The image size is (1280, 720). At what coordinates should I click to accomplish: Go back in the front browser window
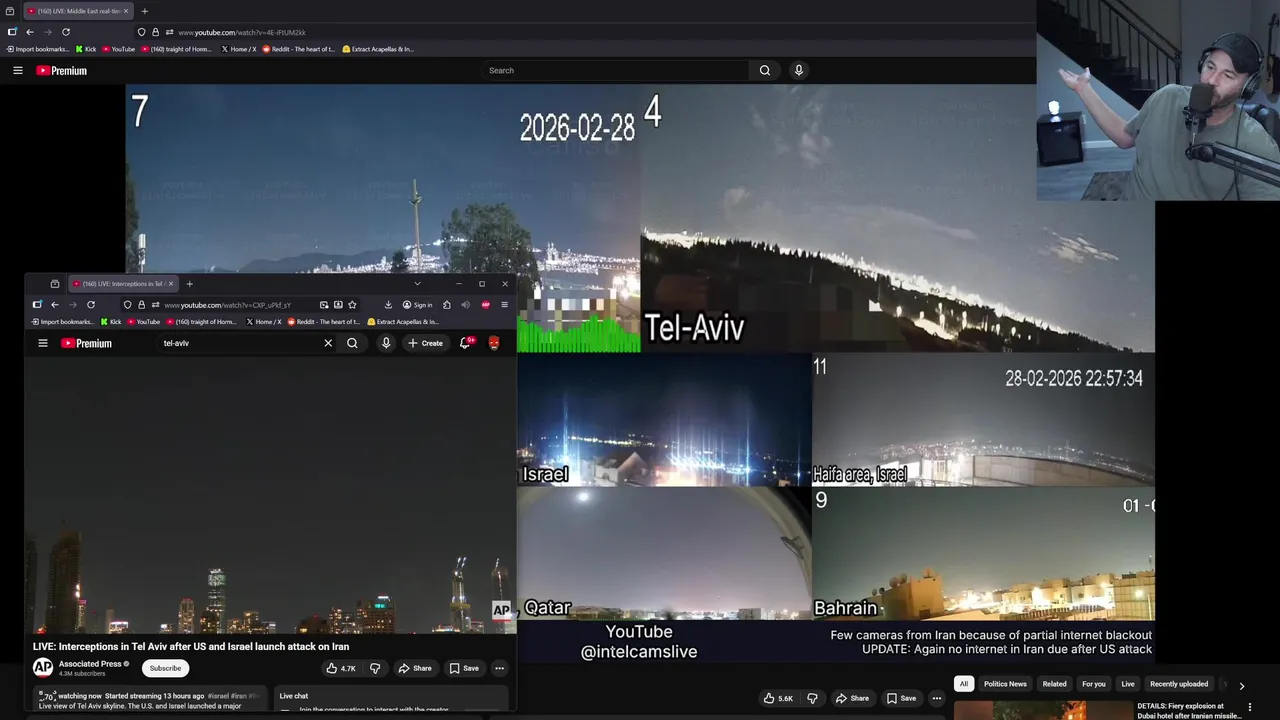click(55, 305)
